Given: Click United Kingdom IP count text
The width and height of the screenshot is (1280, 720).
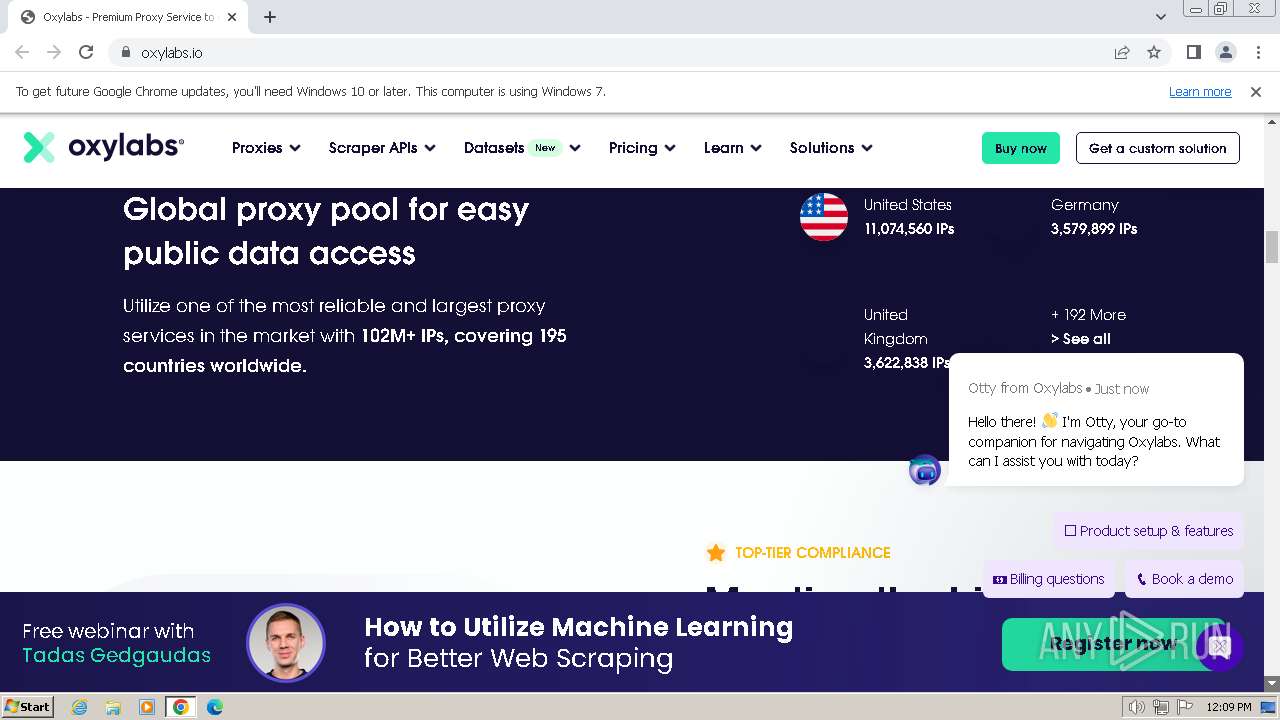Looking at the screenshot, I should pos(907,363).
